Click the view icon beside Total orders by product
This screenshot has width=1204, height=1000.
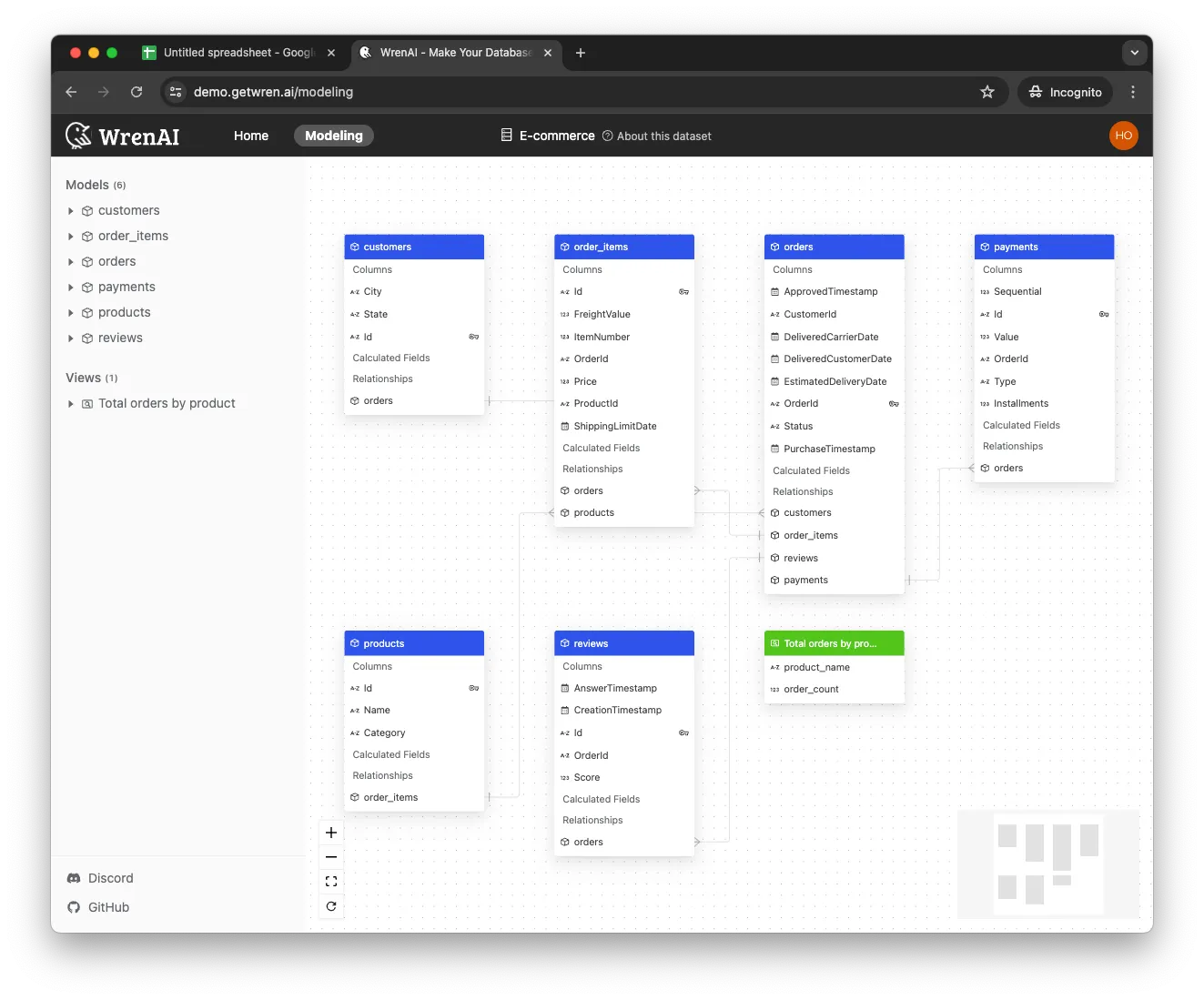point(87,403)
